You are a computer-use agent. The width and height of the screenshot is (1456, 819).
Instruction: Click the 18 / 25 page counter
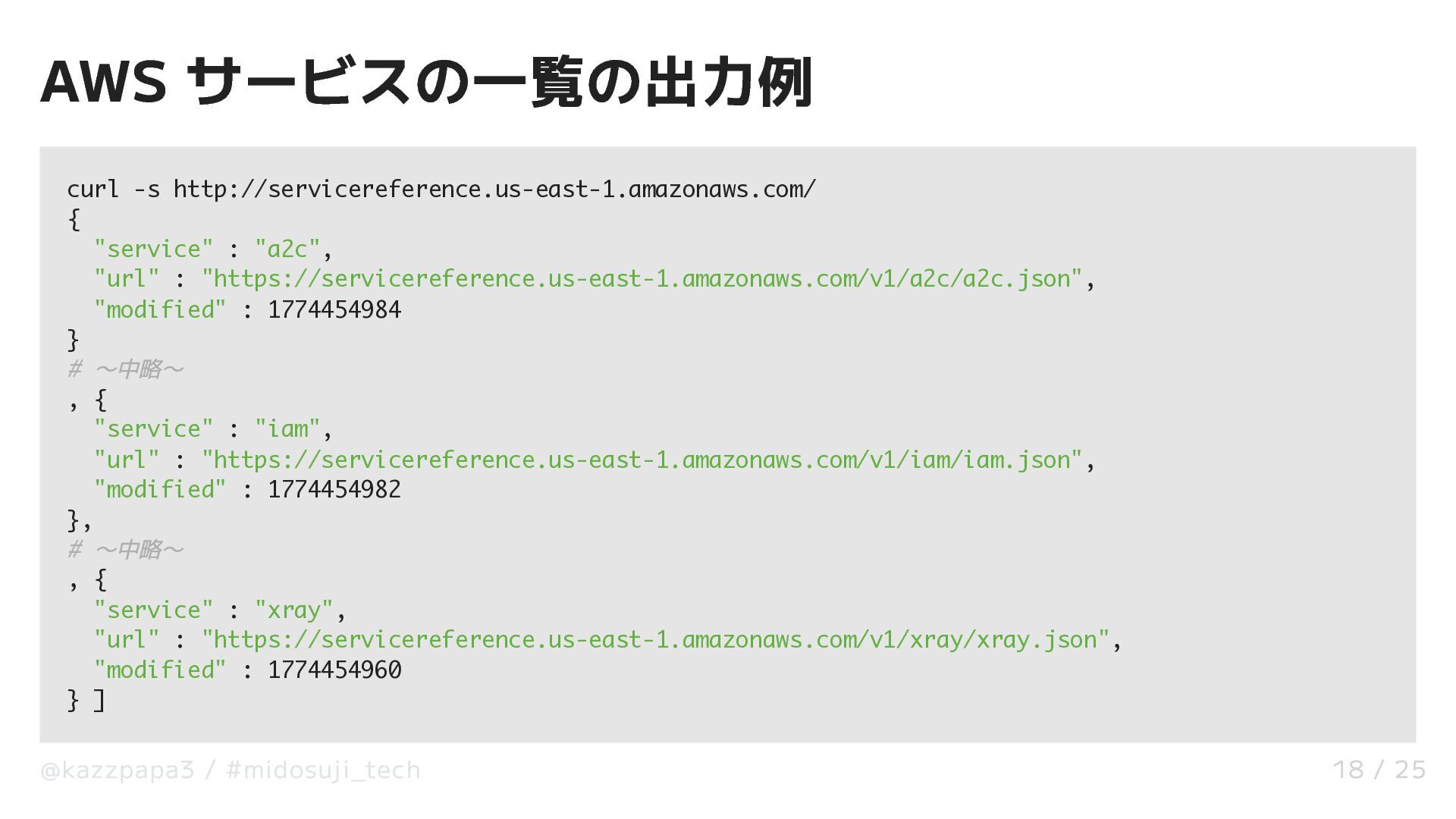point(1379,770)
